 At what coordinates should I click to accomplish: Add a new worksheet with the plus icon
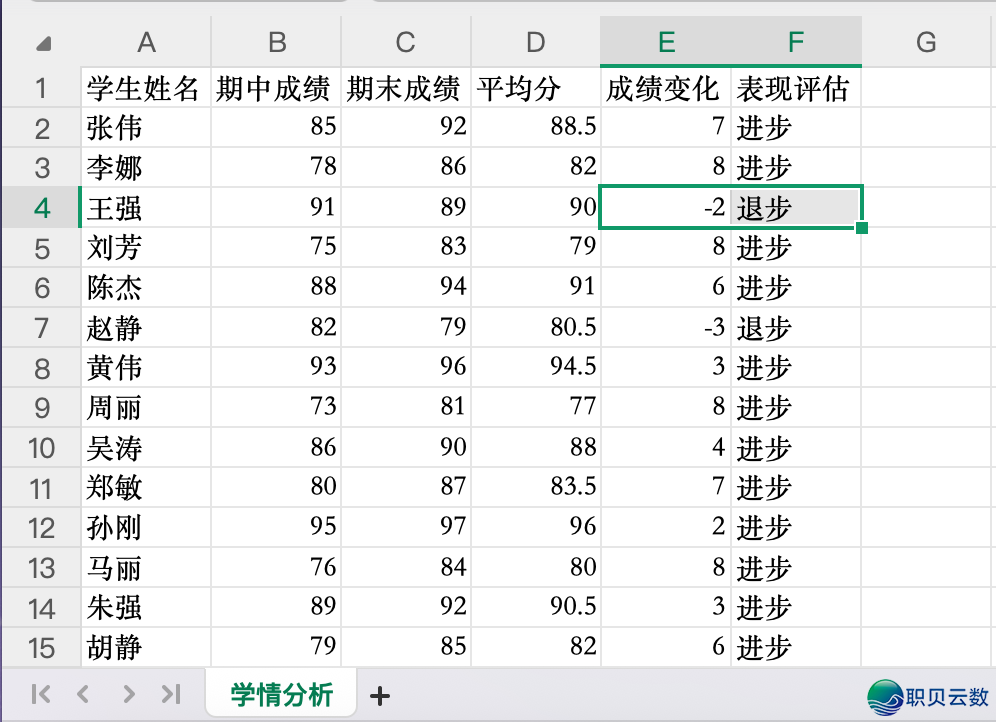(379, 694)
